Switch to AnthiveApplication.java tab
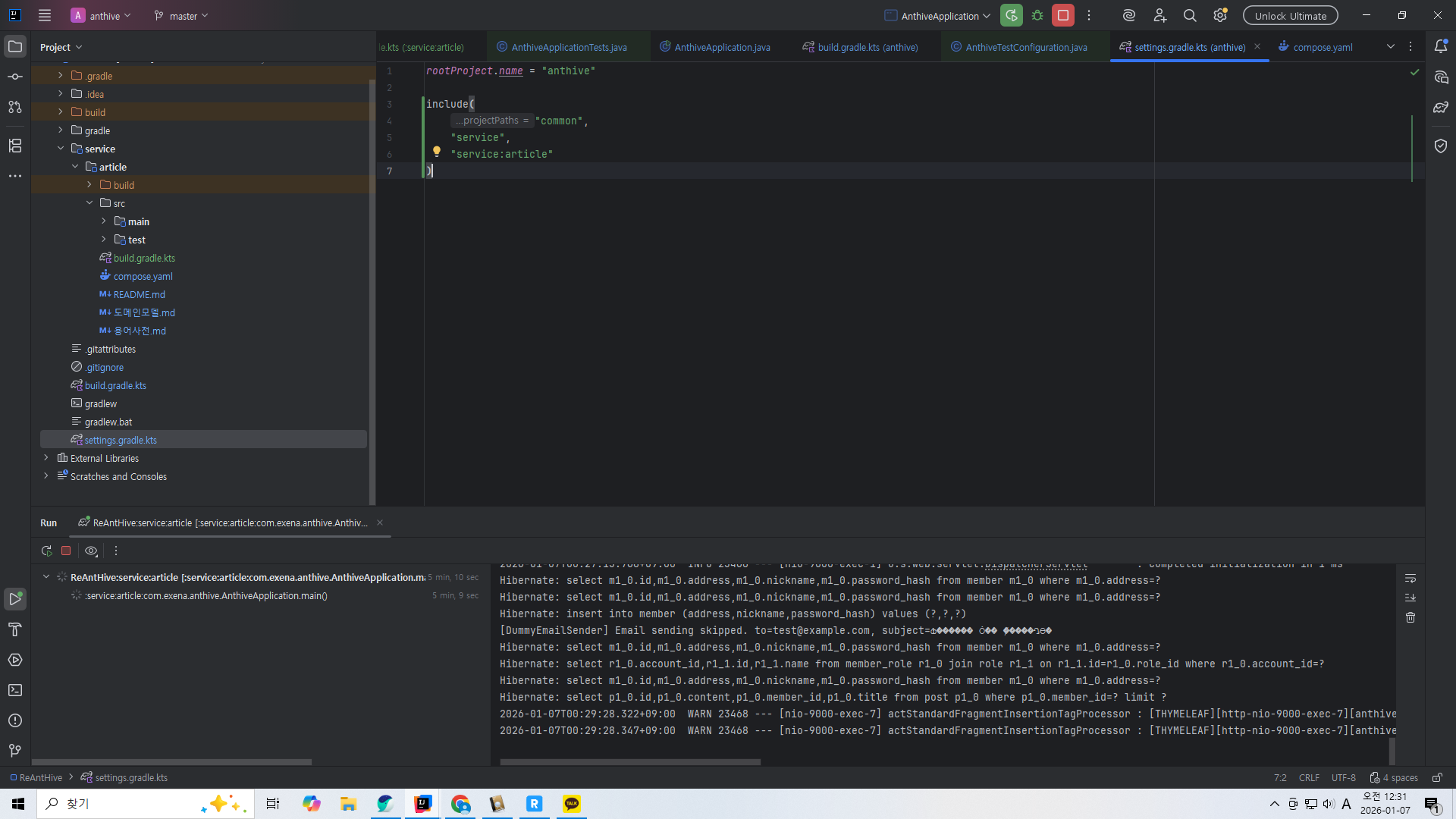This screenshot has height=819, width=1456. click(721, 47)
